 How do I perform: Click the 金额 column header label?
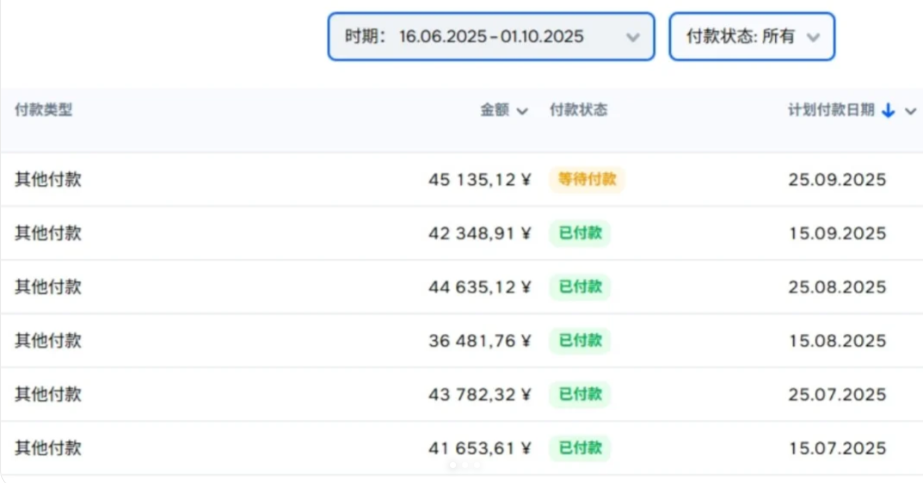tap(495, 111)
